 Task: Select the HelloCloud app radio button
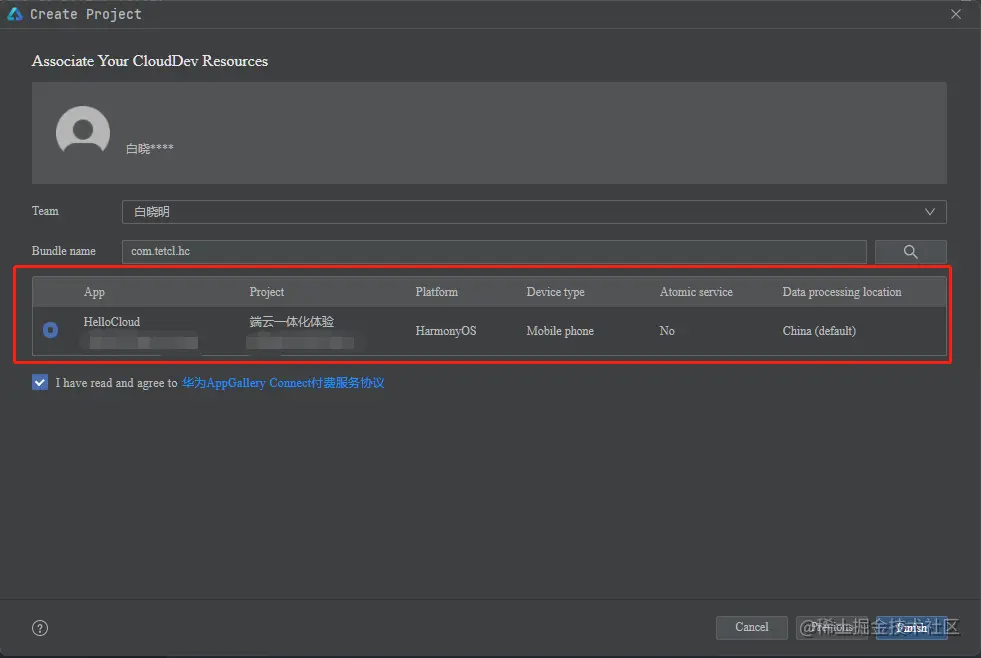[51, 330]
